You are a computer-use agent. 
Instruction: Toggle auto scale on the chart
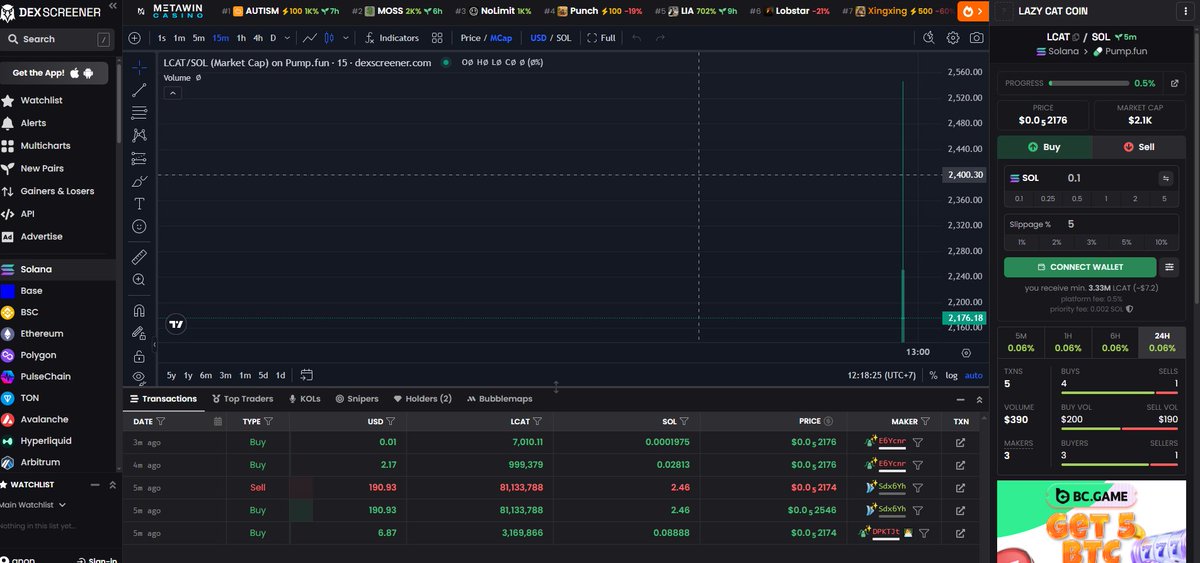[x=973, y=375]
